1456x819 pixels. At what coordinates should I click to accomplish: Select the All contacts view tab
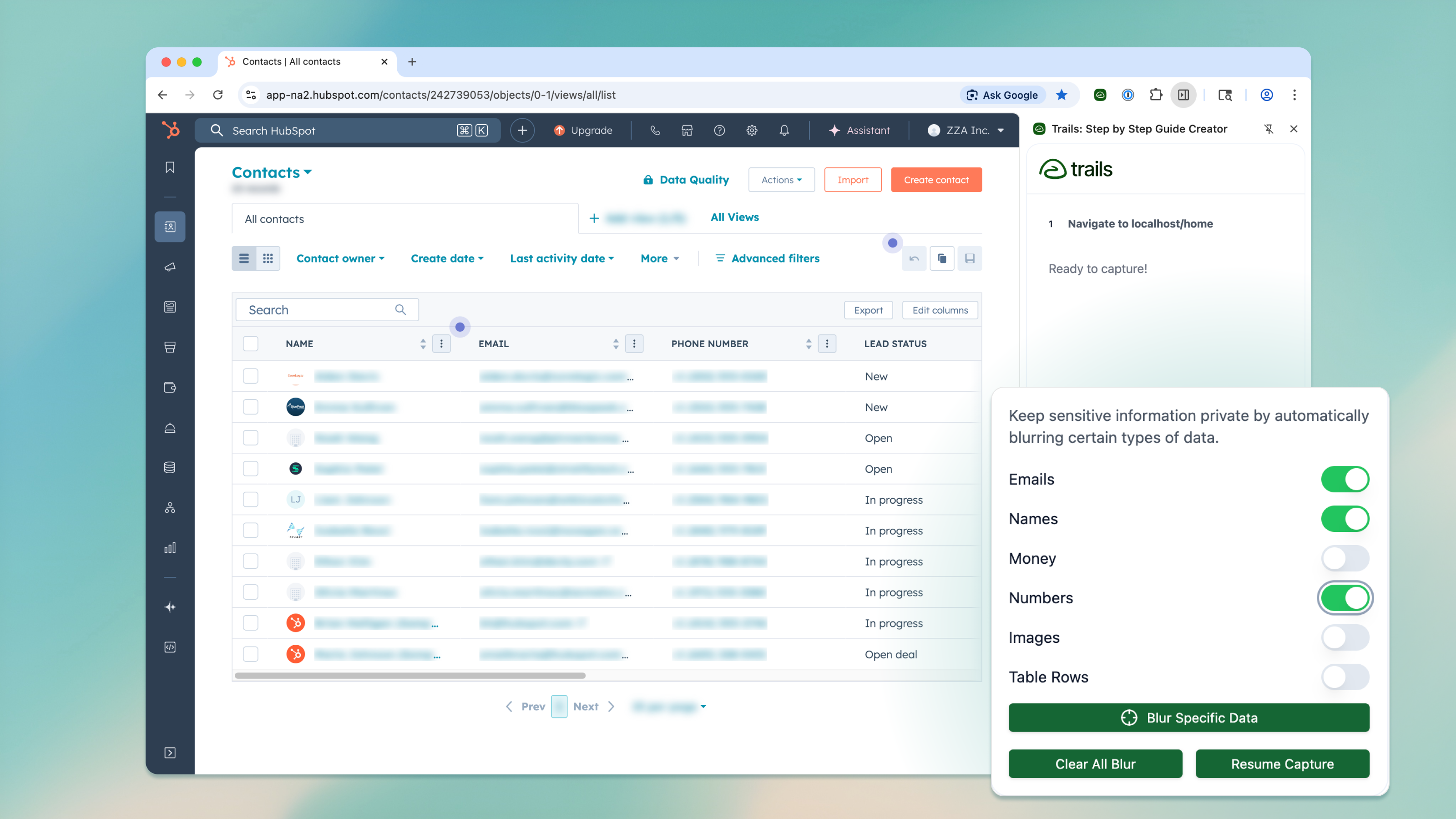click(x=274, y=219)
